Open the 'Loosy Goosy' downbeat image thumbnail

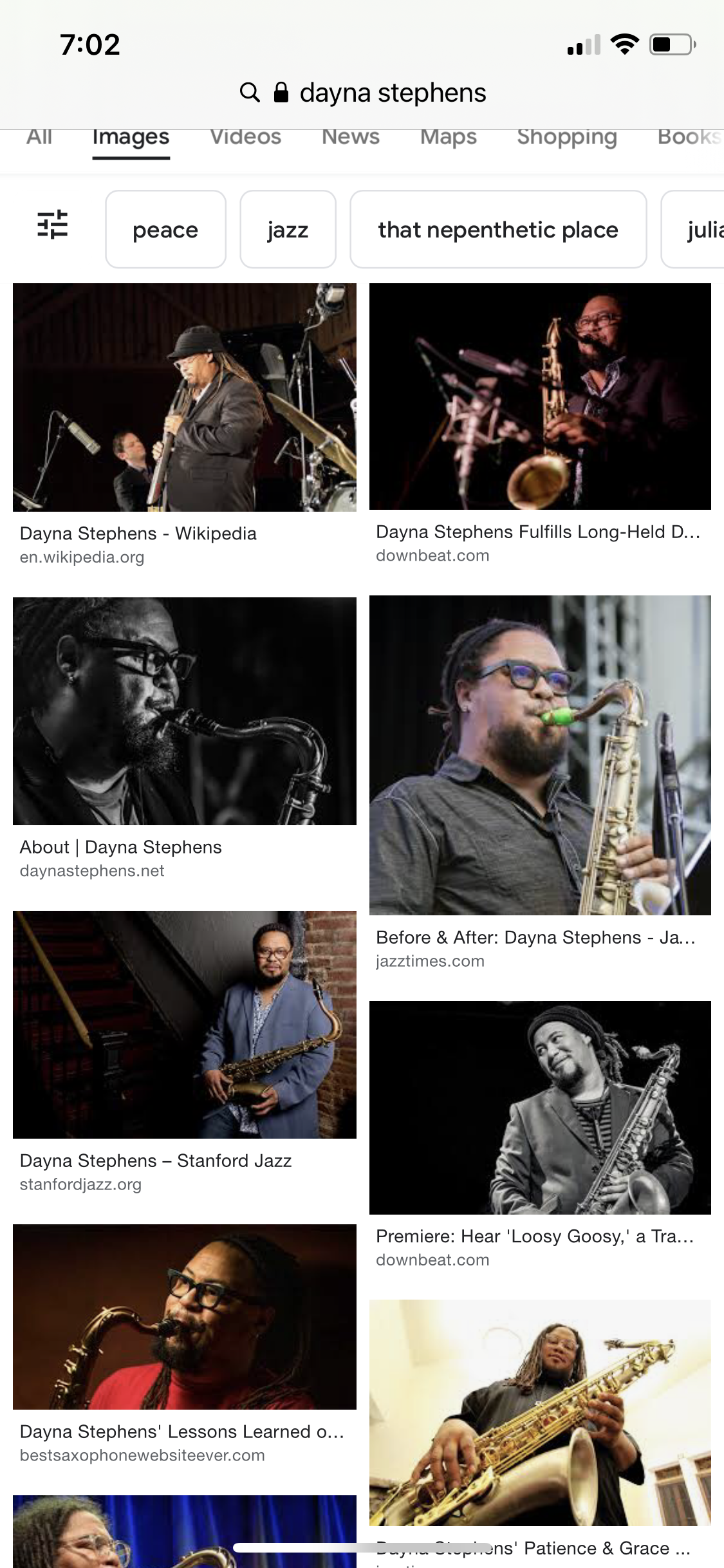(x=540, y=1108)
